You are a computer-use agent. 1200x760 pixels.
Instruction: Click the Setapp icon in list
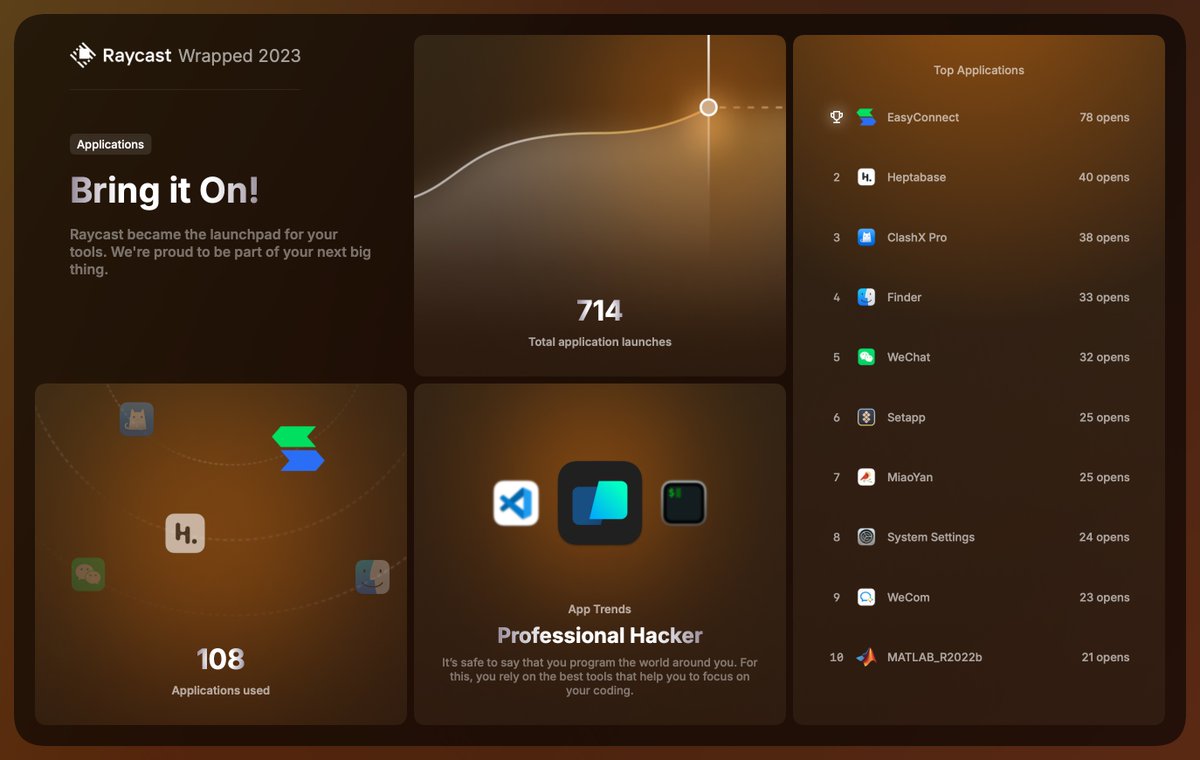coord(867,417)
